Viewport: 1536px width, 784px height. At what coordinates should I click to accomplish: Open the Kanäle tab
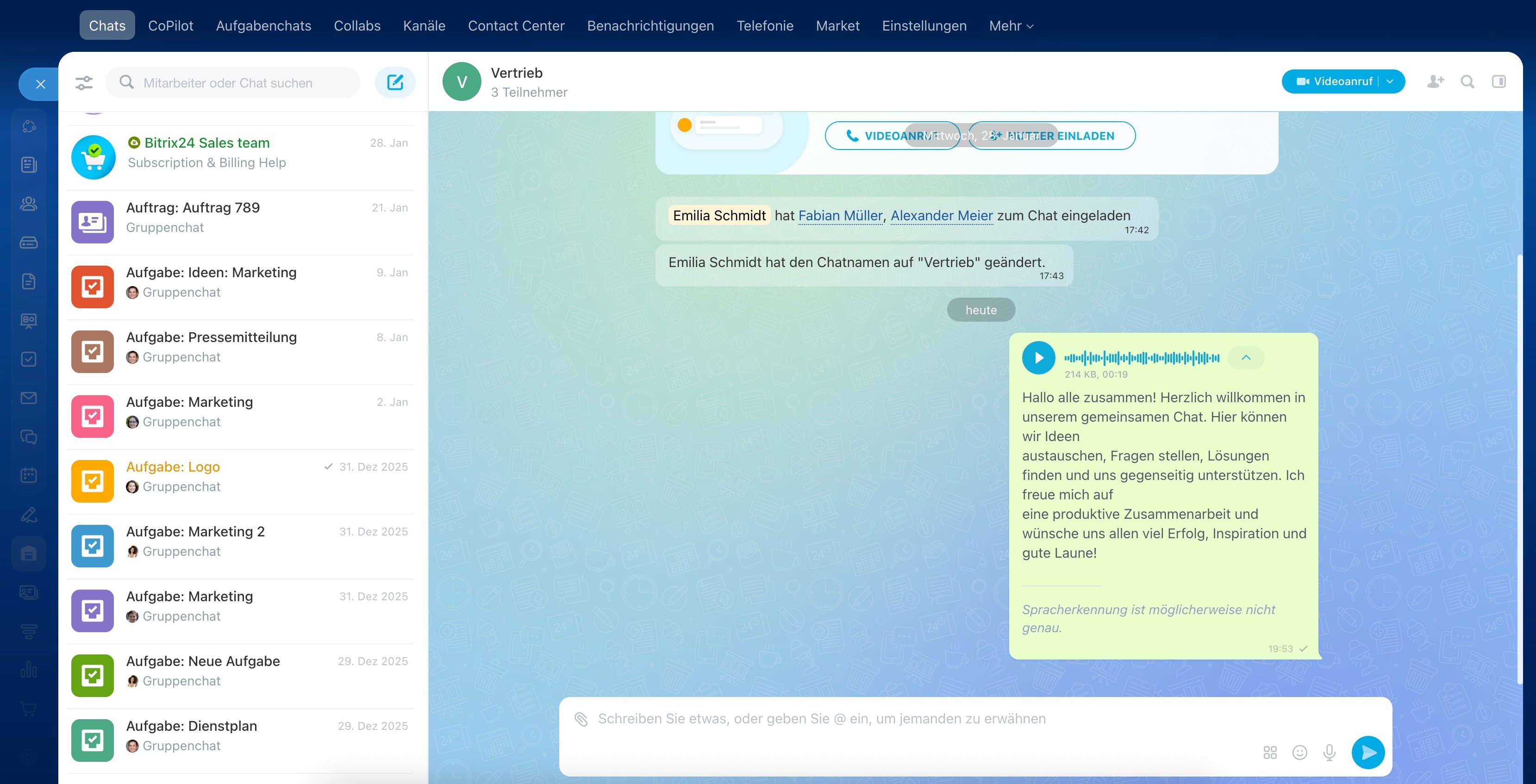(424, 25)
